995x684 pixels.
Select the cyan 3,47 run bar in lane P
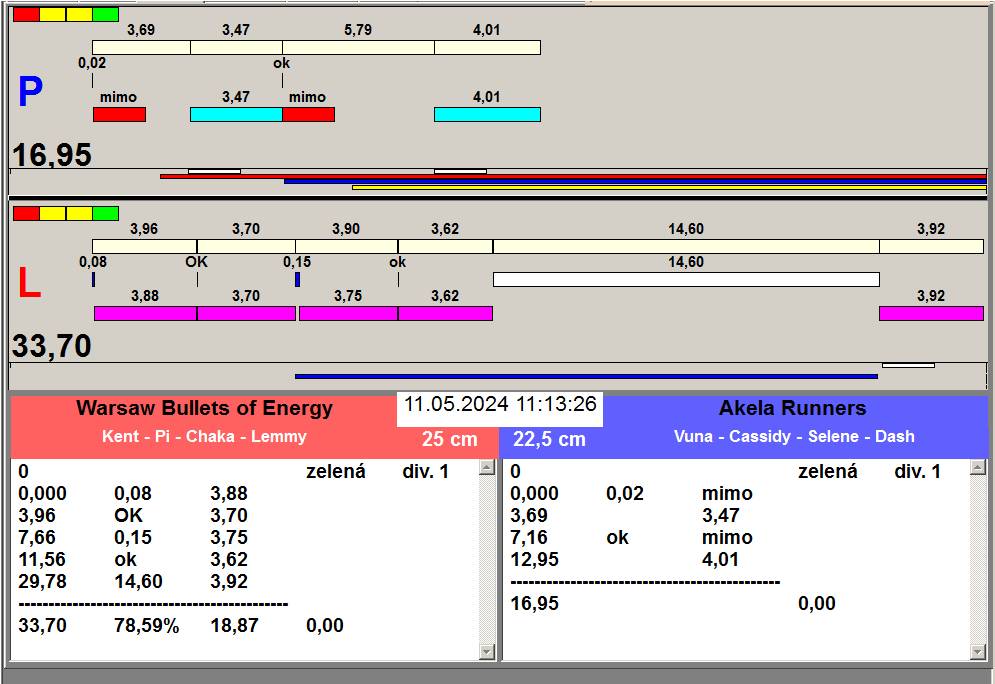click(236, 115)
